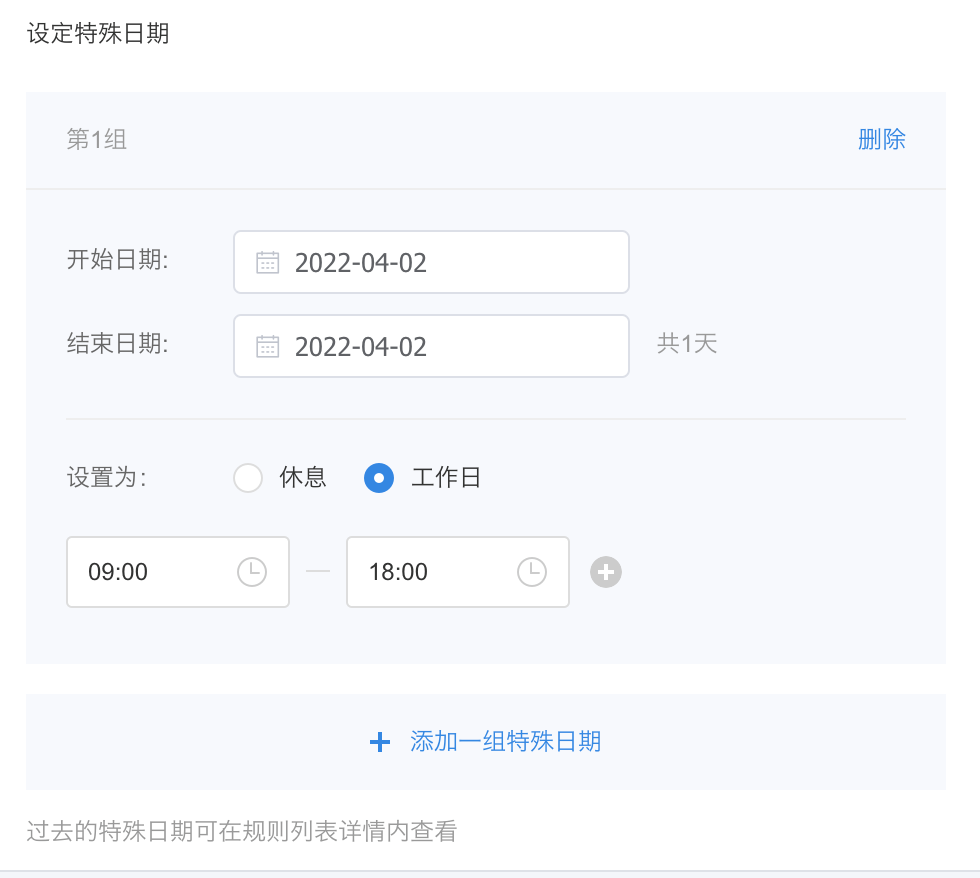Click the 过去的特殊日期可在规则列表详情内查看 hint
980x878 pixels.
[242, 831]
